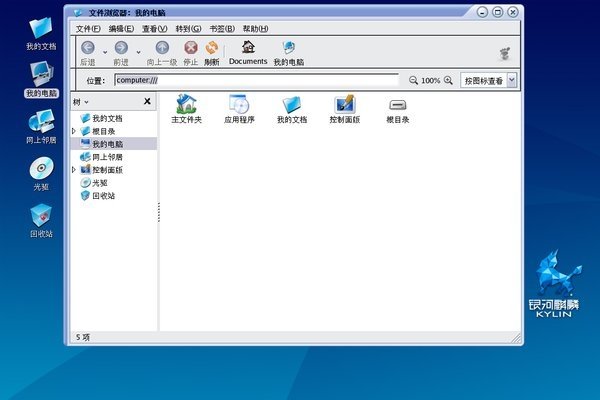600x400 pixels.
Task: Select 我的电脑 desktop icon
Action: pos(41,80)
